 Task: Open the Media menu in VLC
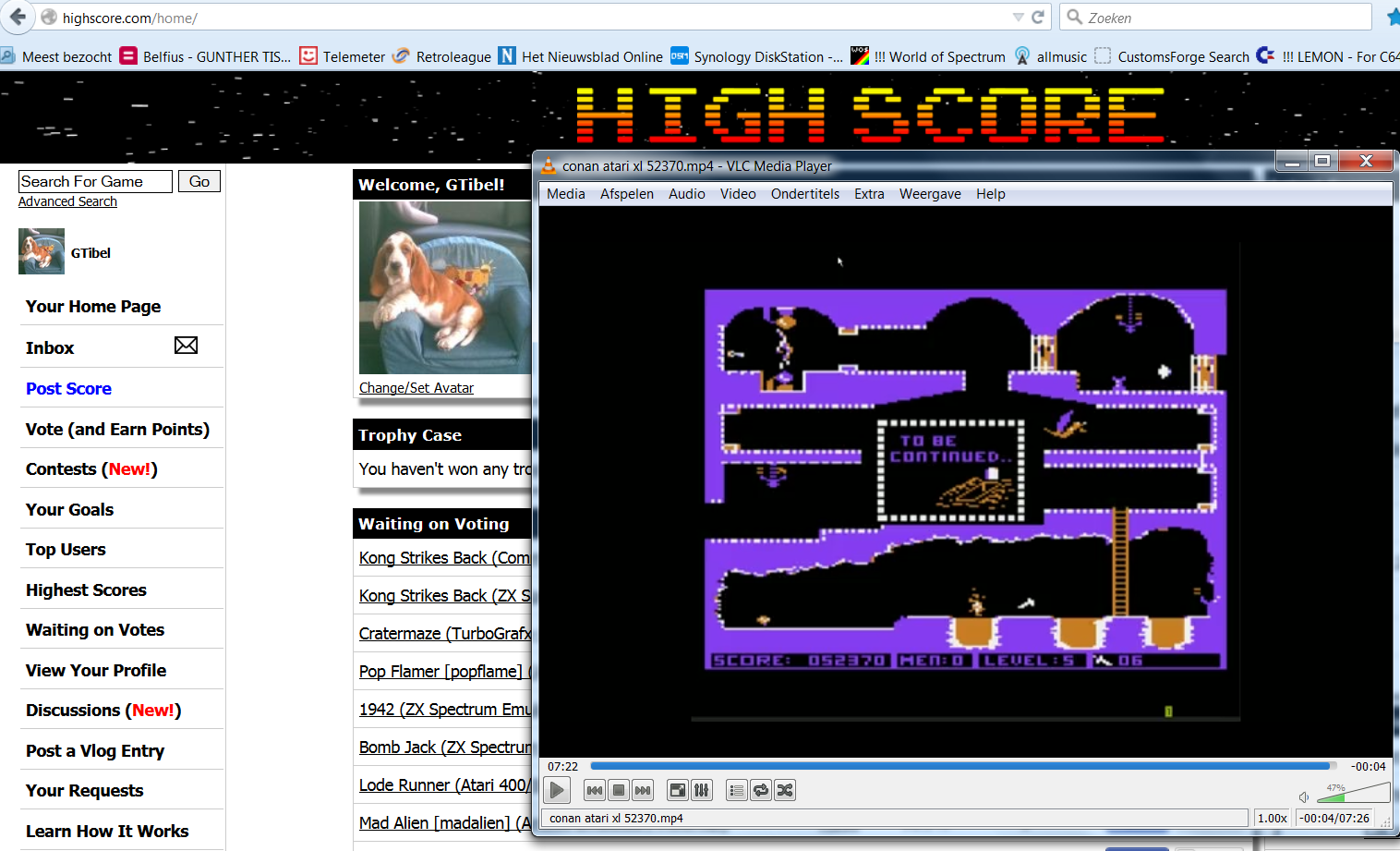pyautogui.click(x=566, y=194)
